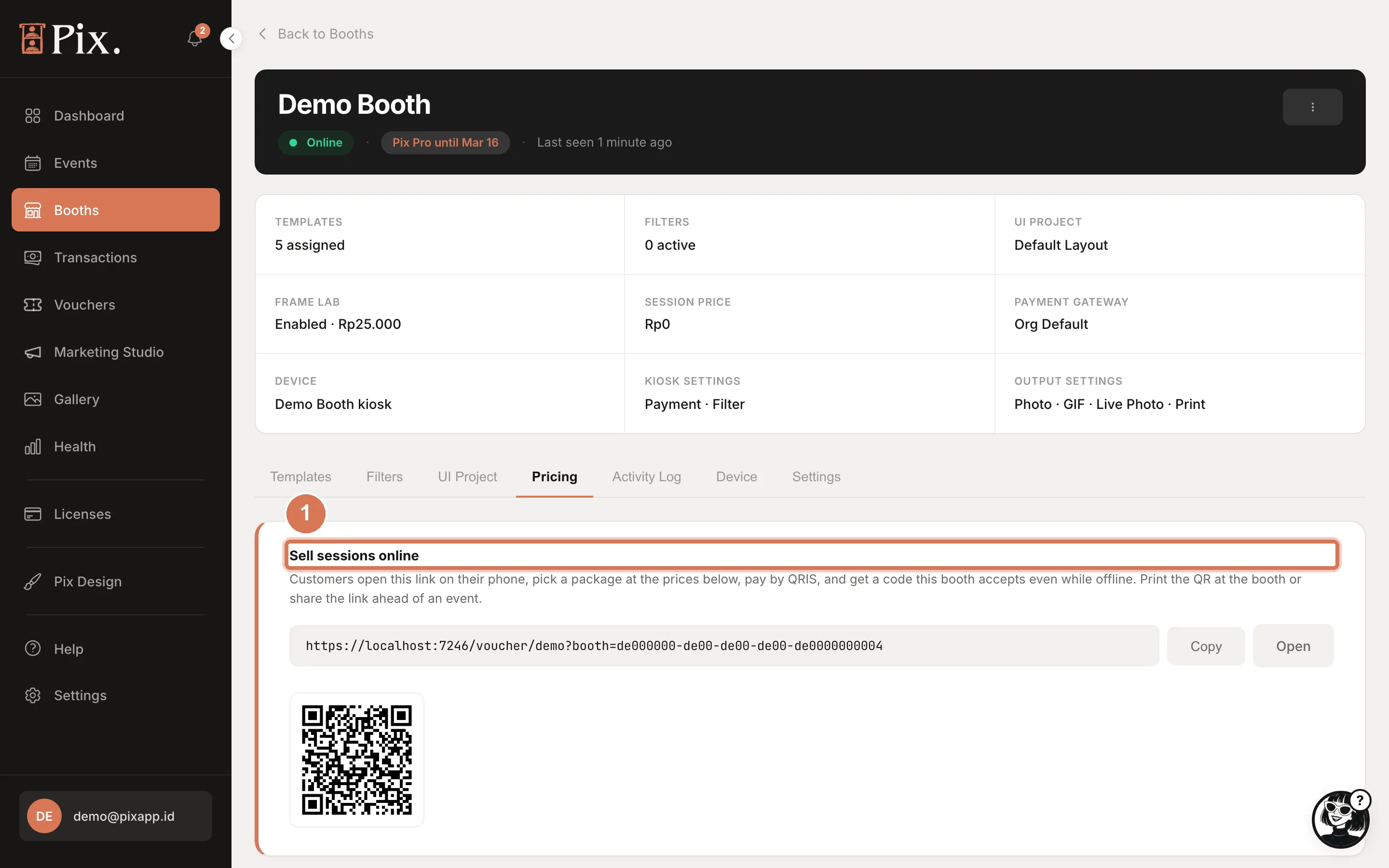Click the Output Settings Photo · GIF card
1389x868 pixels.
tap(1180, 393)
